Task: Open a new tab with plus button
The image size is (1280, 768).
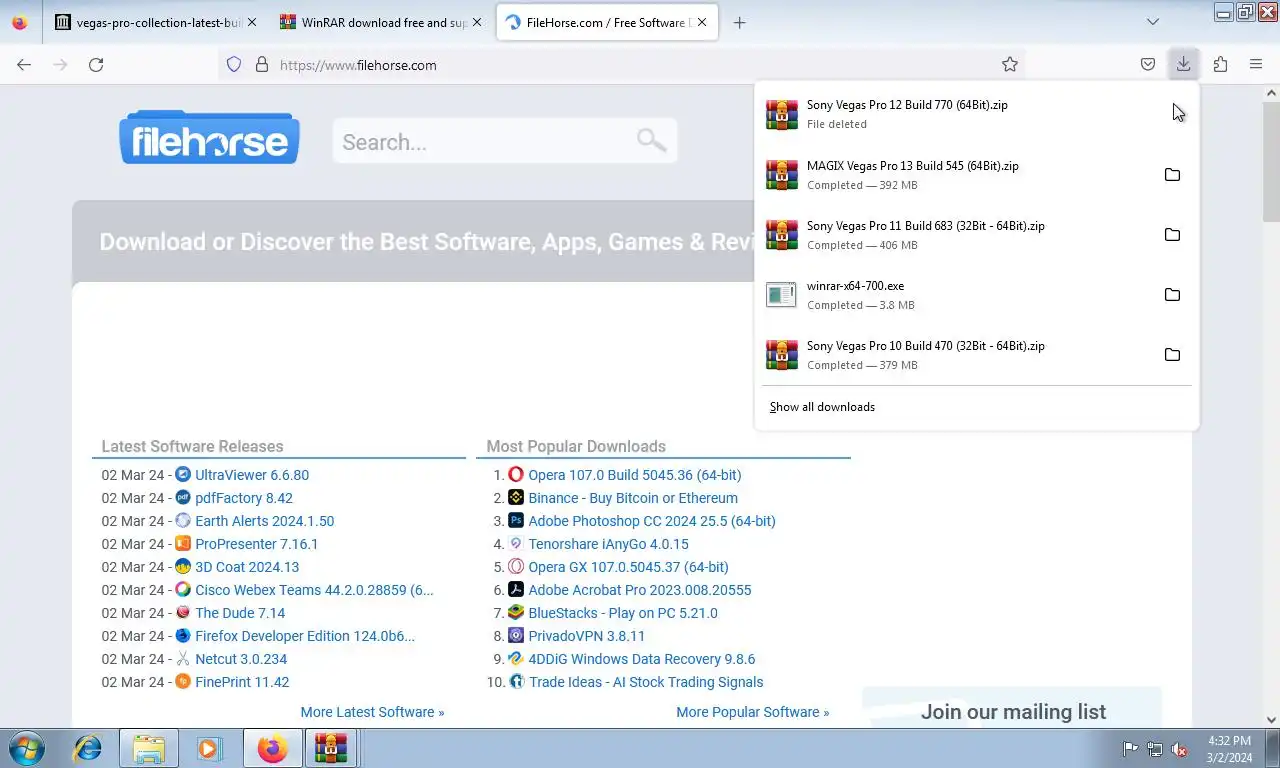Action: point(739,22)
